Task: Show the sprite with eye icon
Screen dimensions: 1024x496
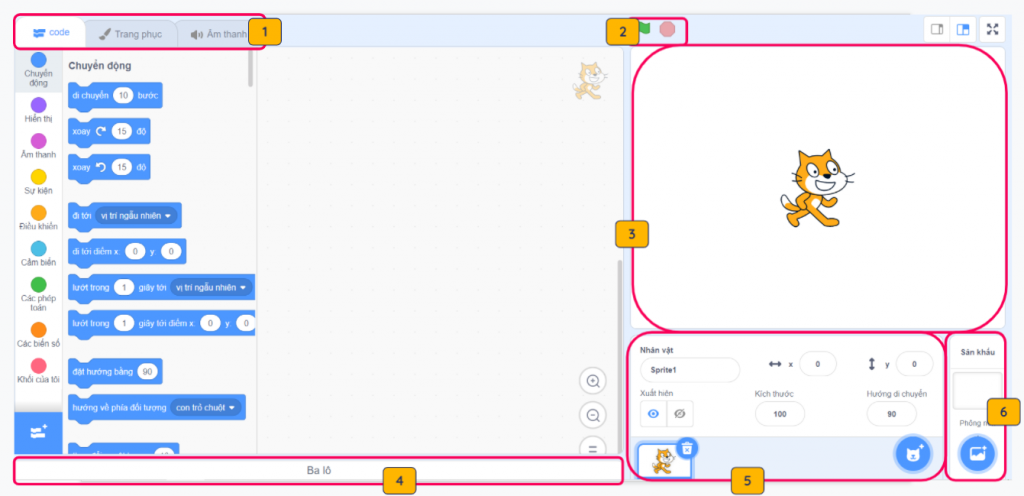Action: (x=654, y=414)
